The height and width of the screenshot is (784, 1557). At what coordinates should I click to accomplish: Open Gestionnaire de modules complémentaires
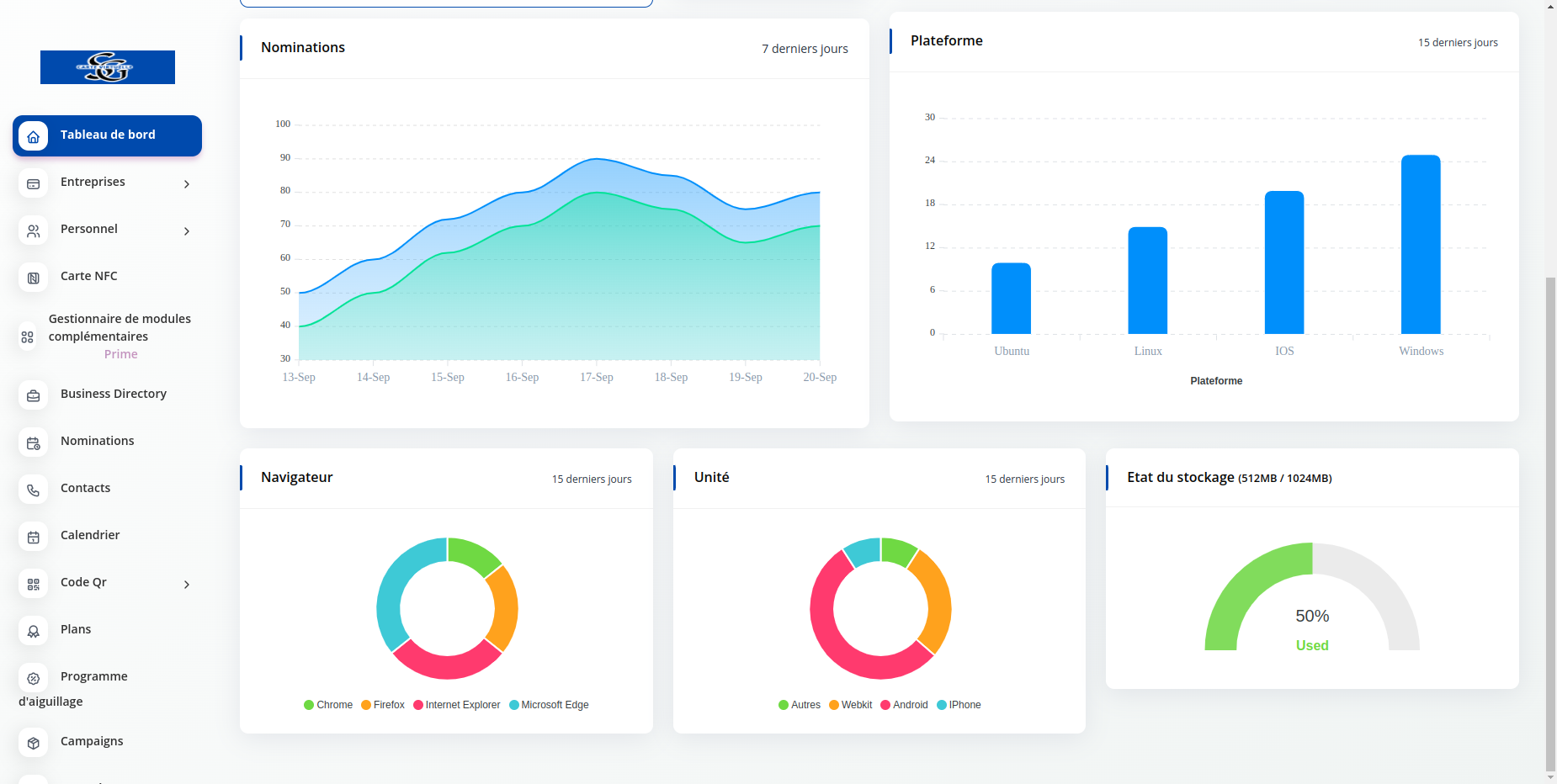(119, 328)
